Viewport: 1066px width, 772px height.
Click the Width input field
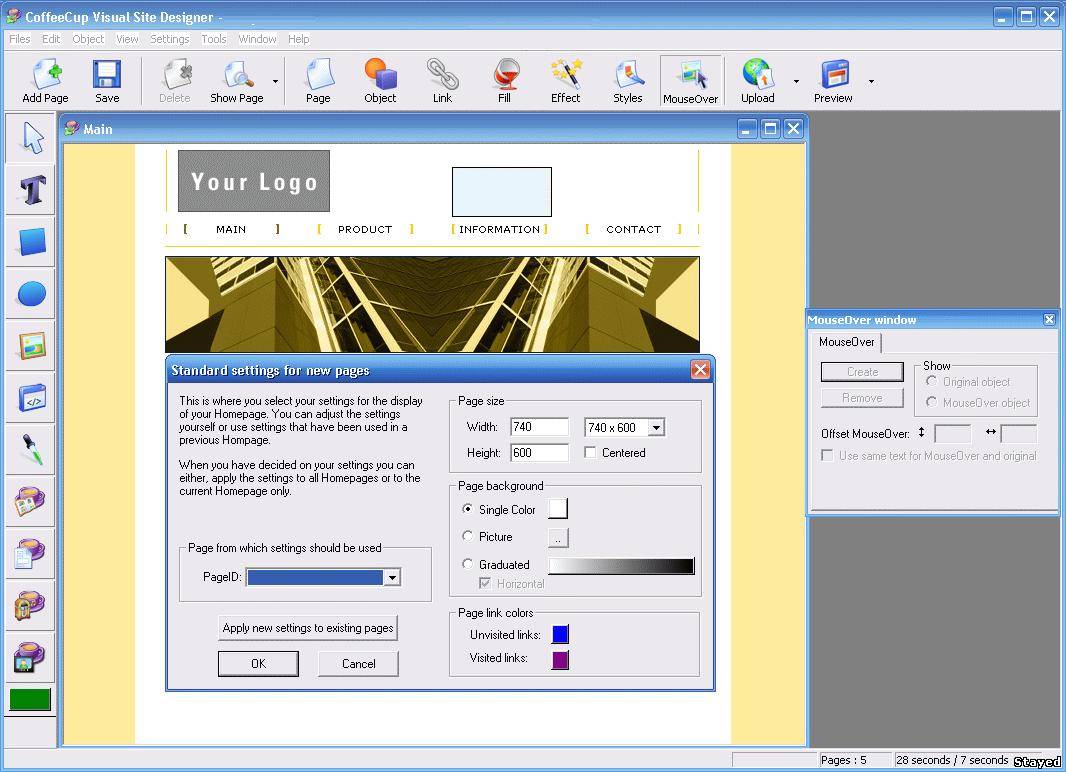pyautogui.click(x=539, y=427)
